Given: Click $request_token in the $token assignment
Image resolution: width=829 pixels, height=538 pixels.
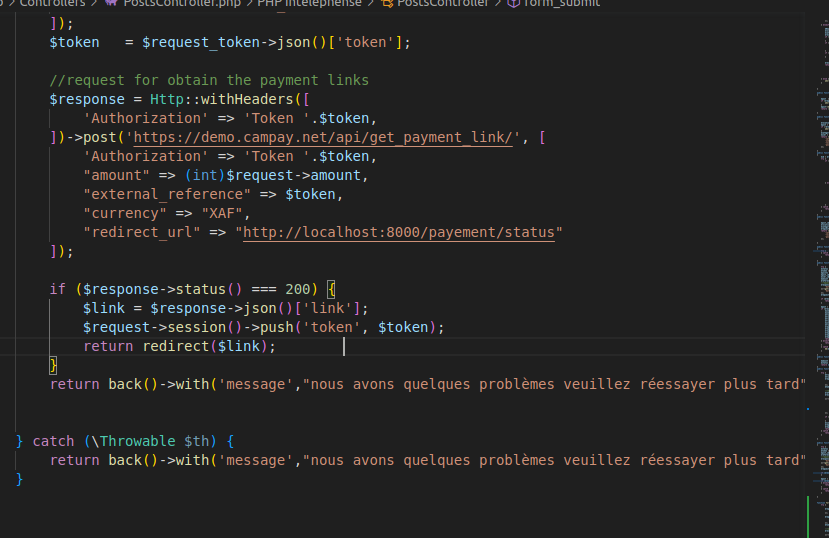Looking at the screenshot, I should pos(201,42).
